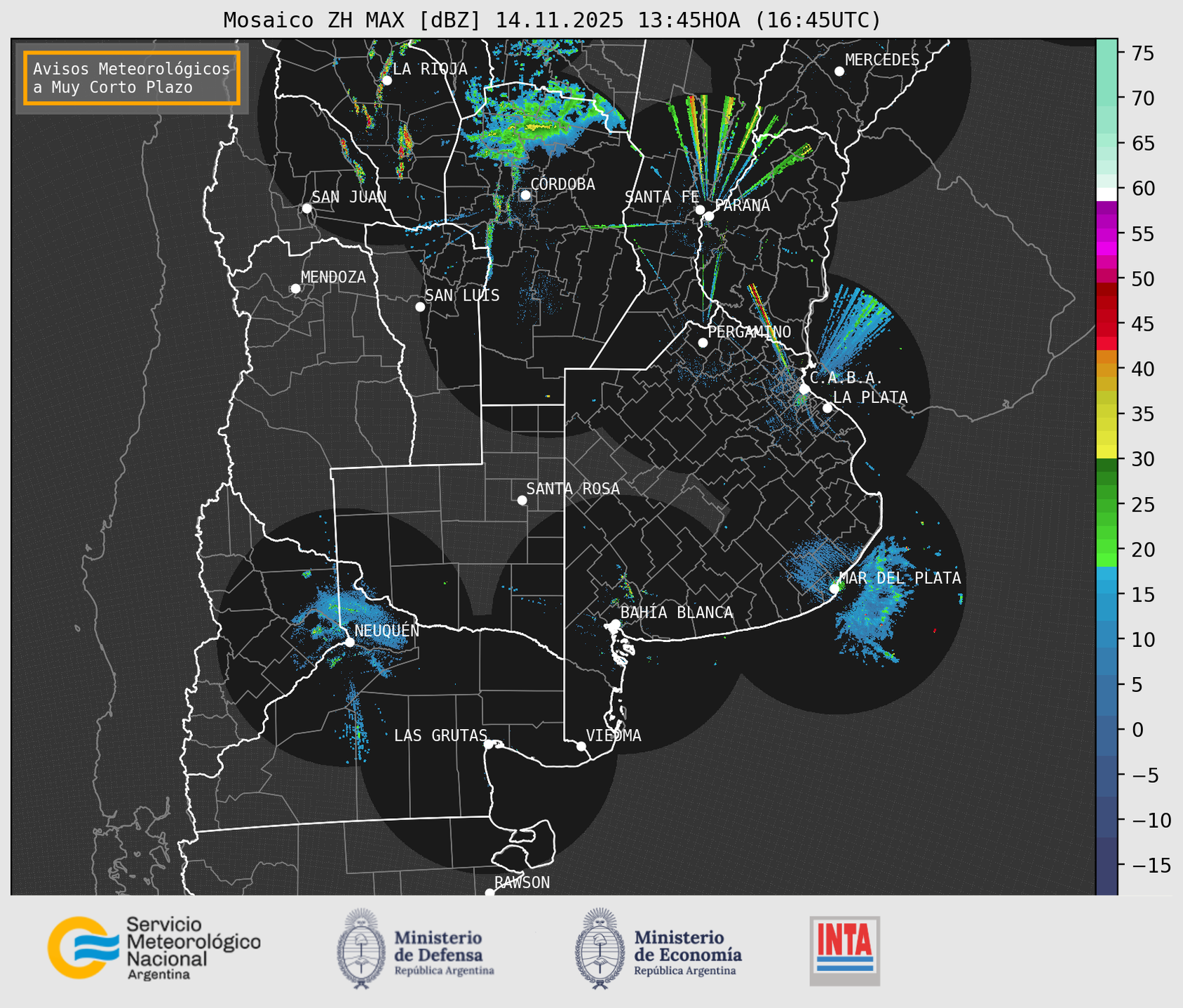Select the Córdoba city marker dot
This screenshot has height=1008, width=1183.
[525, 195]
